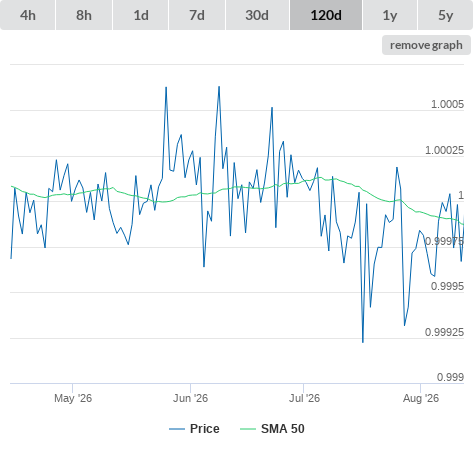The width and height of the screenshot is (474, 455).
Task: Switch chart to 30d range
Action: [x=257, y=15]
